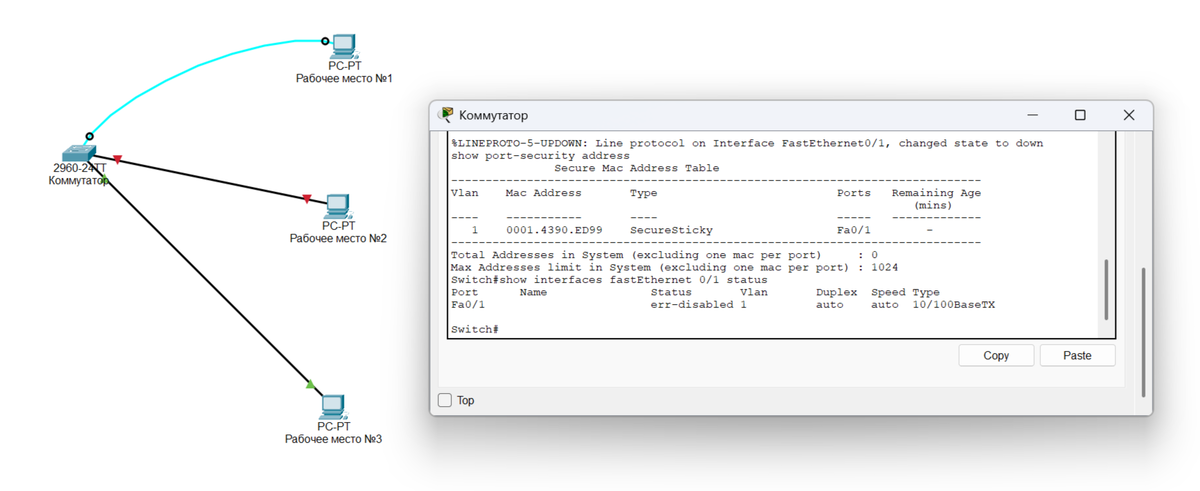Viewport: 1200px width, 491px height.
Task: Click MAC address 0001.4390.ED99
Action: (x=554, y=230)
